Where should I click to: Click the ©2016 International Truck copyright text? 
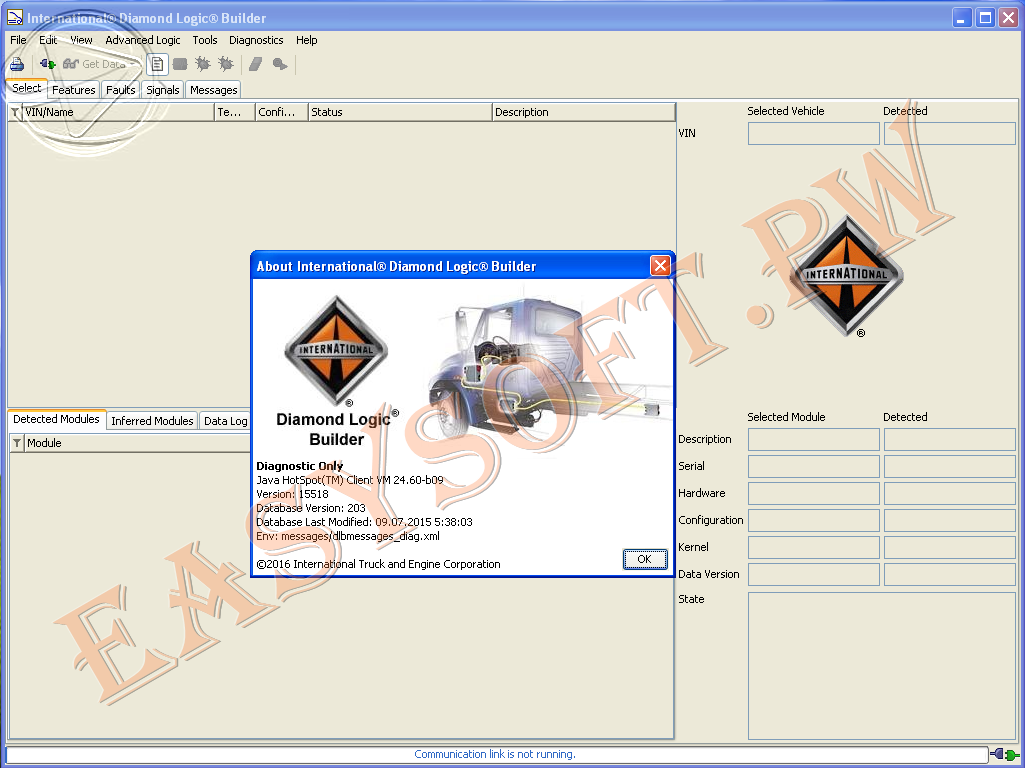pyautogui.click(x=378, y=564)
